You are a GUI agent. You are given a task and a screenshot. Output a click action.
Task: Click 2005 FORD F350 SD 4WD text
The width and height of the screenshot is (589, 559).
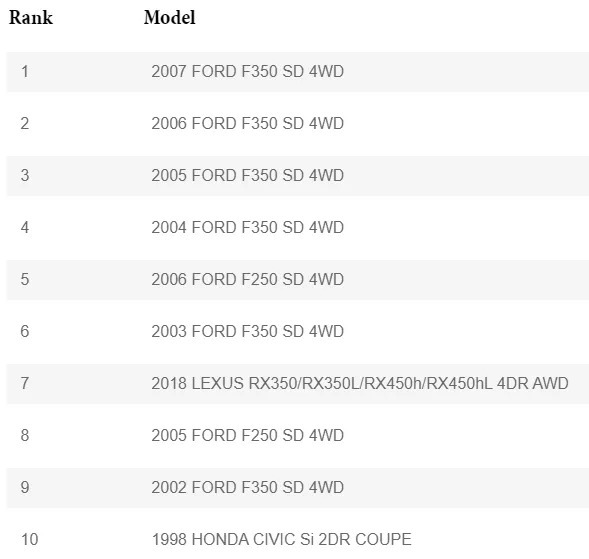248,175
